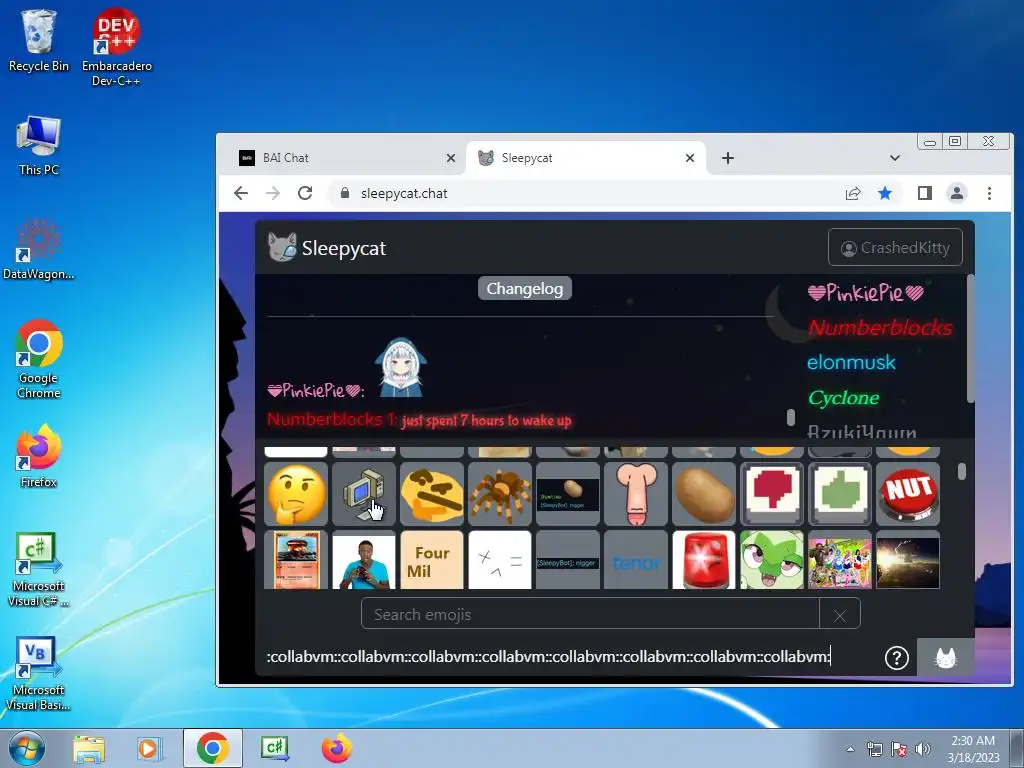Select elonmusk in the user list
Image resolution: width=1024 pixels, height=768 pixels.
[x=851, y=362]
